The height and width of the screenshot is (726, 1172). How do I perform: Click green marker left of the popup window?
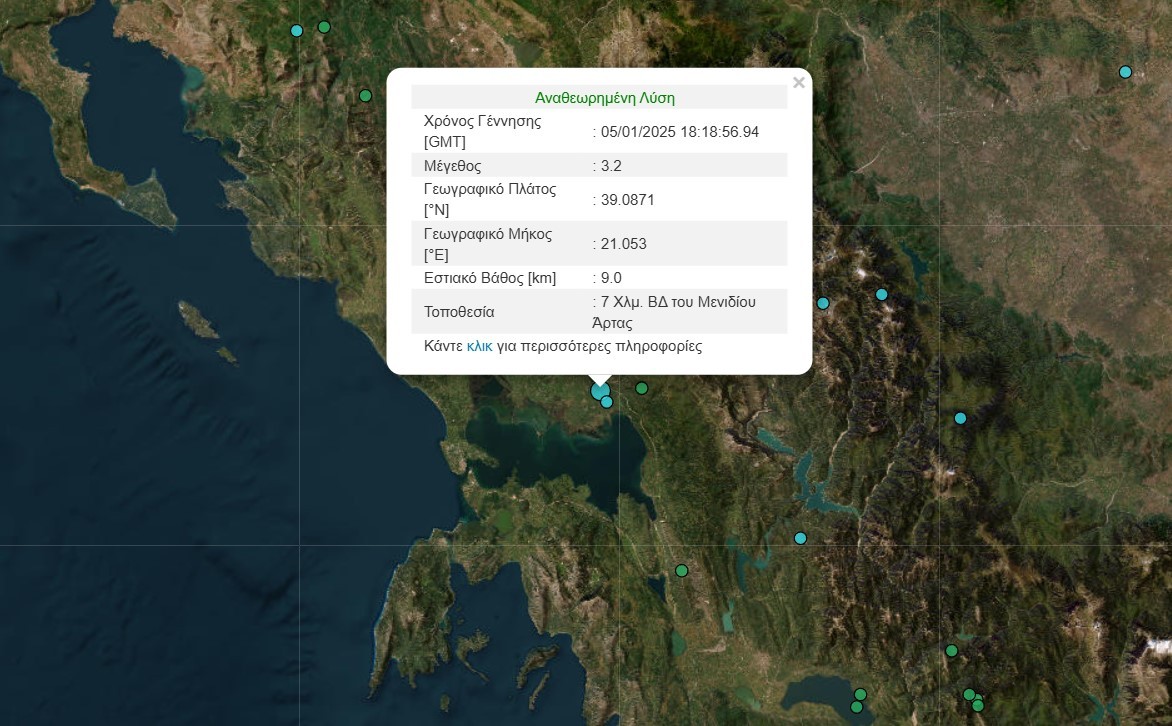365,96
